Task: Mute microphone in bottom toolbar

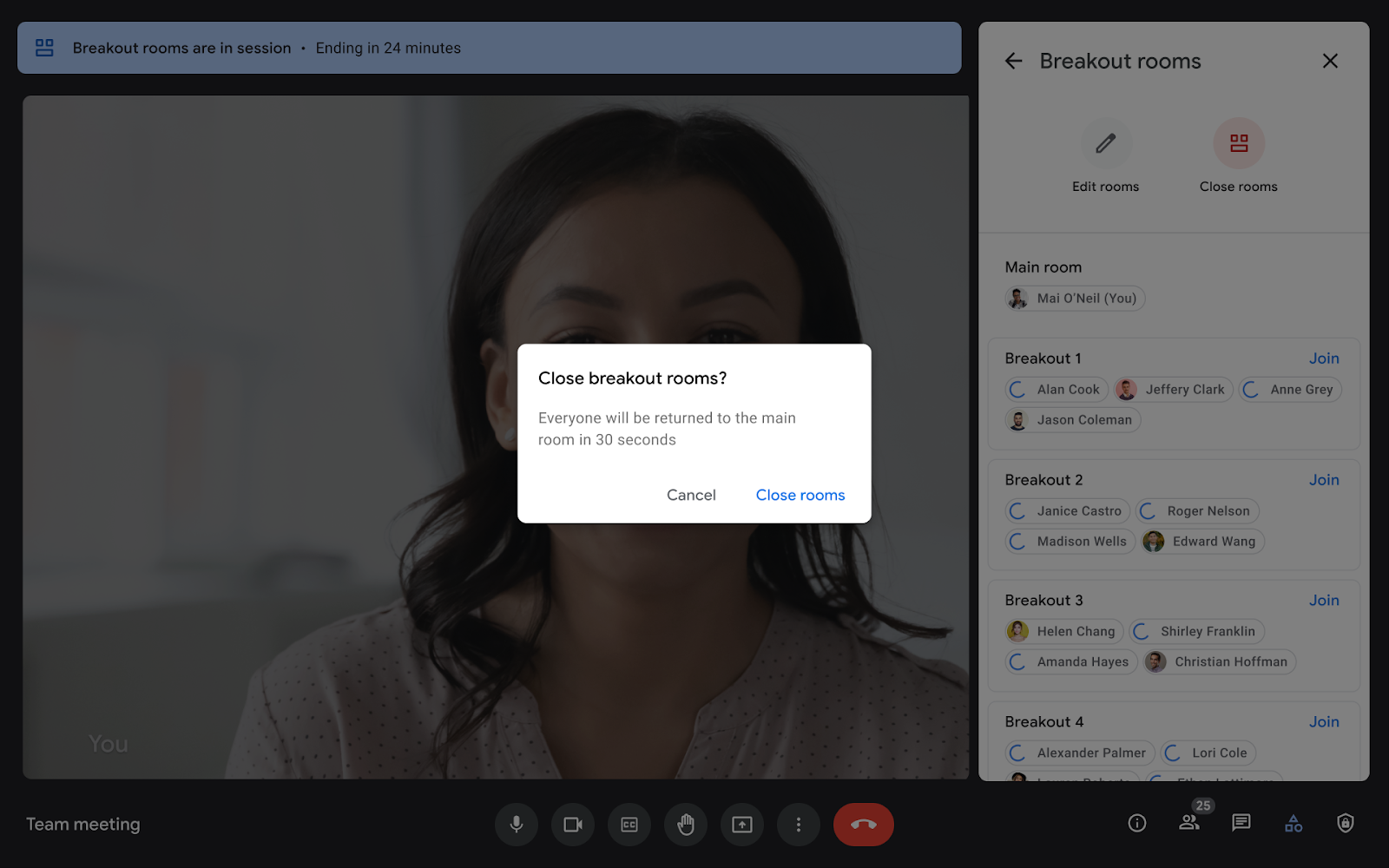Action: [517, 825]
